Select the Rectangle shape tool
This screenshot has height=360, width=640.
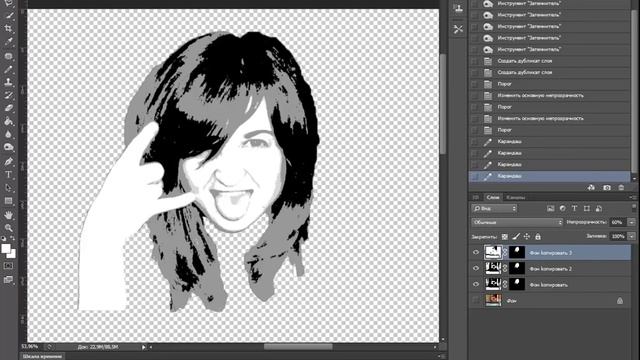(x=8, y=201)
